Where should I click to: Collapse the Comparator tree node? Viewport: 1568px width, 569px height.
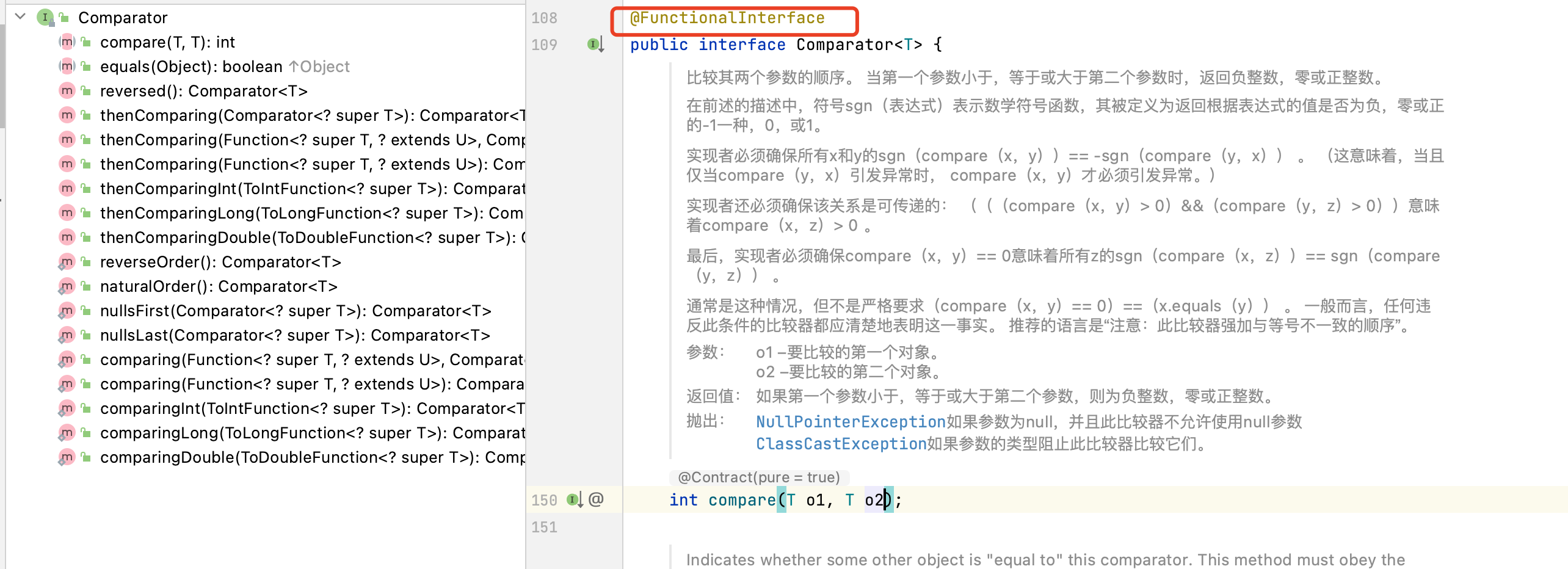pos(20,16)
